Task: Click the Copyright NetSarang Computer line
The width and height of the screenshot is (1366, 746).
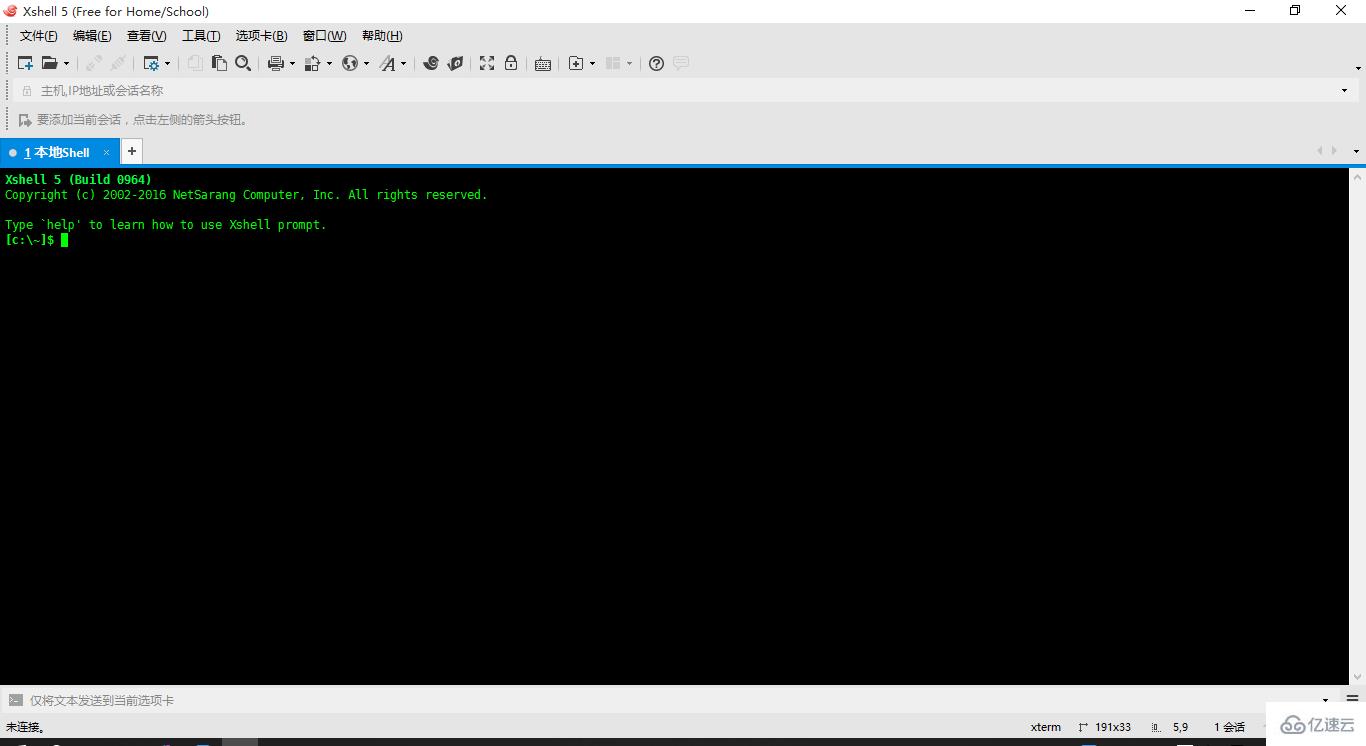Action: (x=246, y=195)
